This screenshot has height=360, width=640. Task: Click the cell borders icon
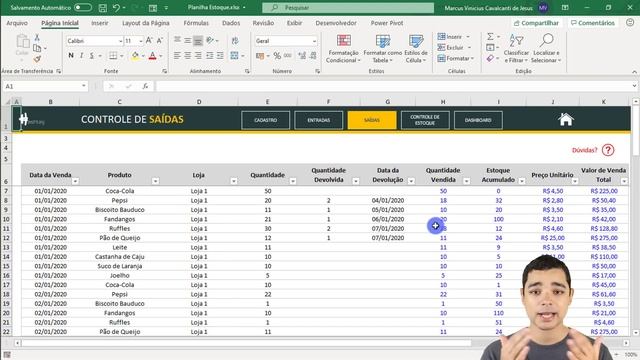[113, 56]
